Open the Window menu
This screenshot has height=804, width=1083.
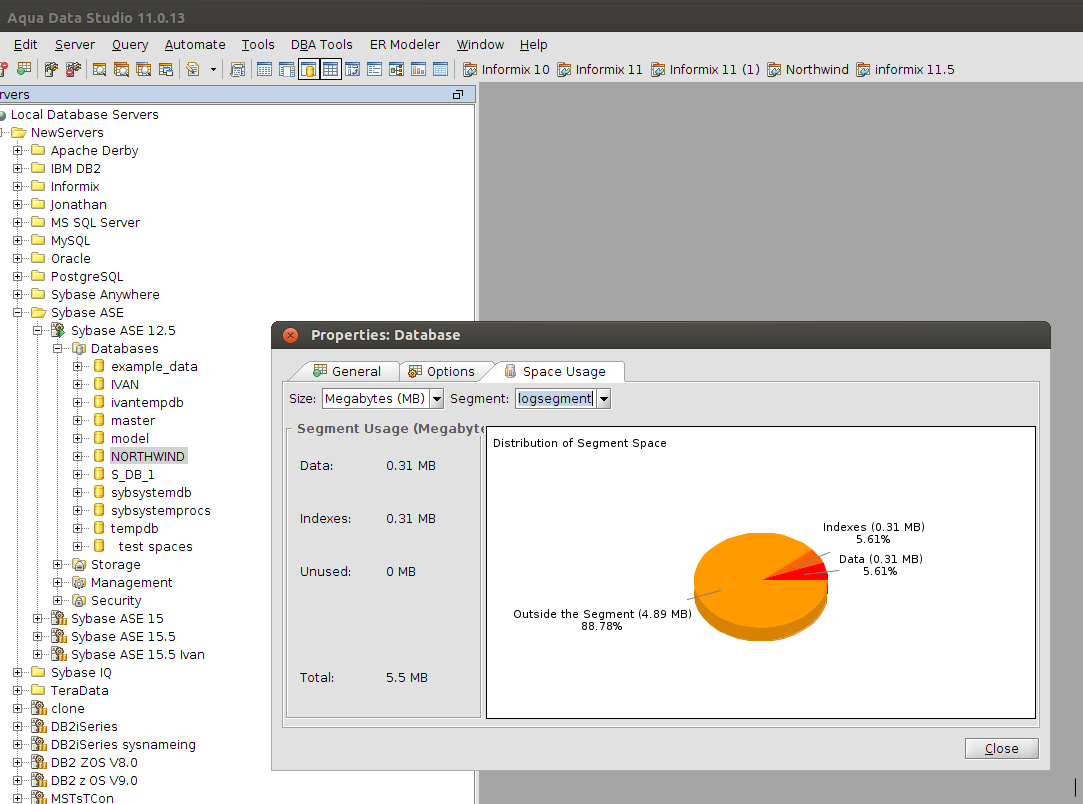pyautogui.click(x=480, y=44)
